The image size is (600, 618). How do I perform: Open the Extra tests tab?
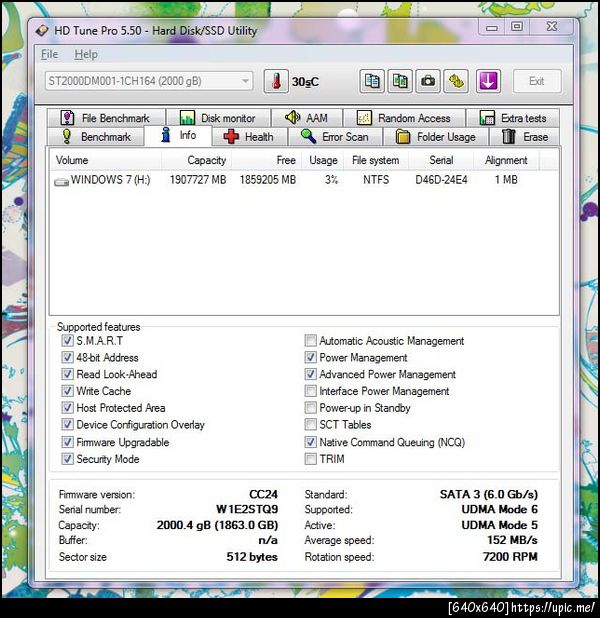pos(513,118)
